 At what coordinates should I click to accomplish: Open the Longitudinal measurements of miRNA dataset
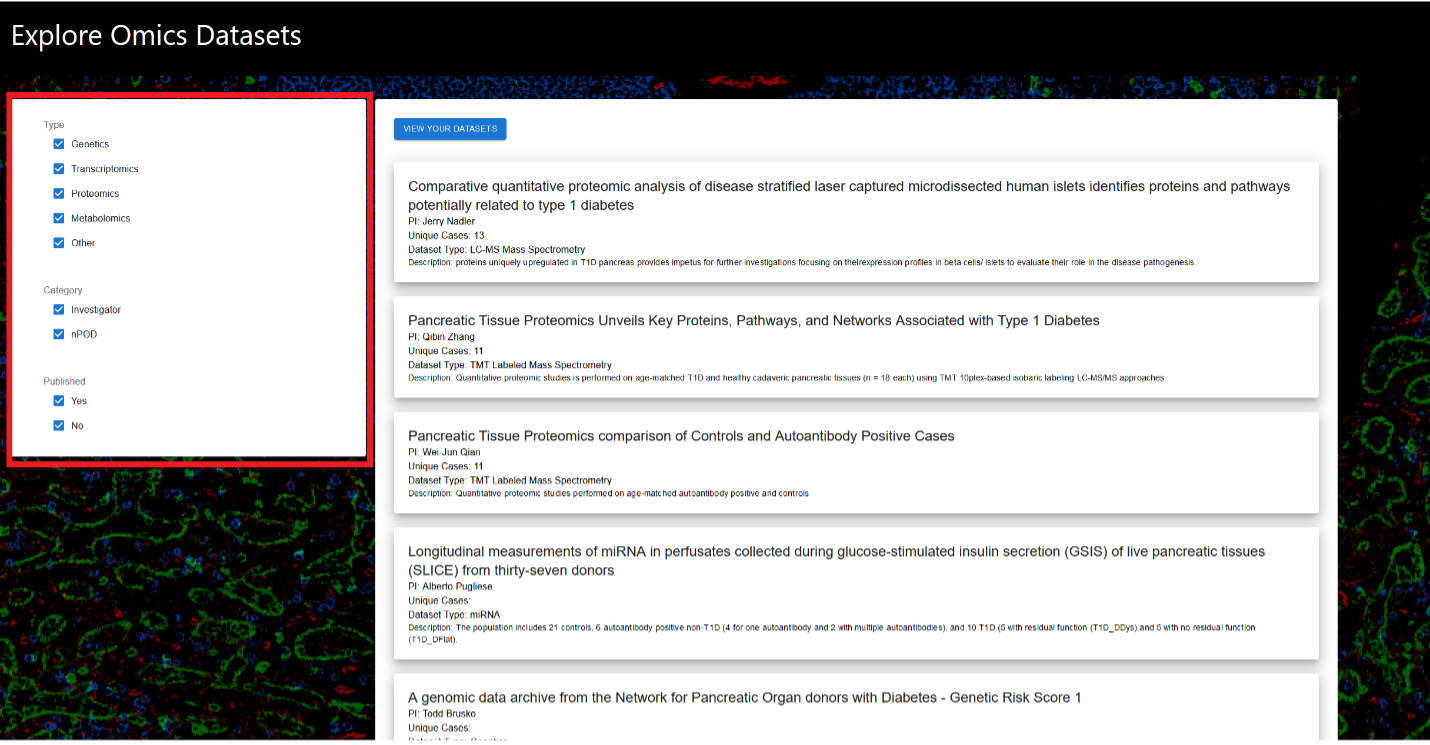(836, 560)
